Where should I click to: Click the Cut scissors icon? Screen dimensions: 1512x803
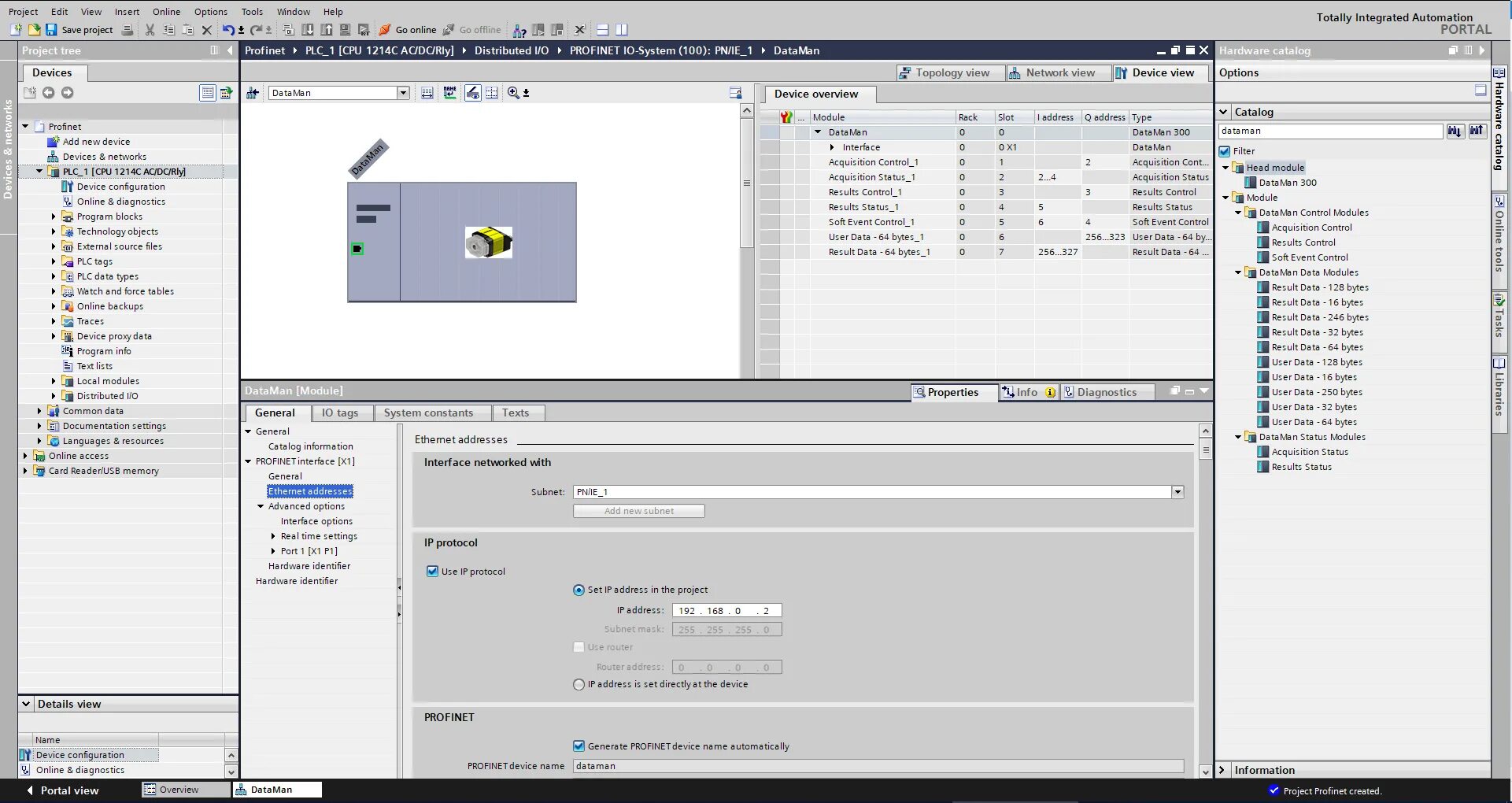(150, 30)
